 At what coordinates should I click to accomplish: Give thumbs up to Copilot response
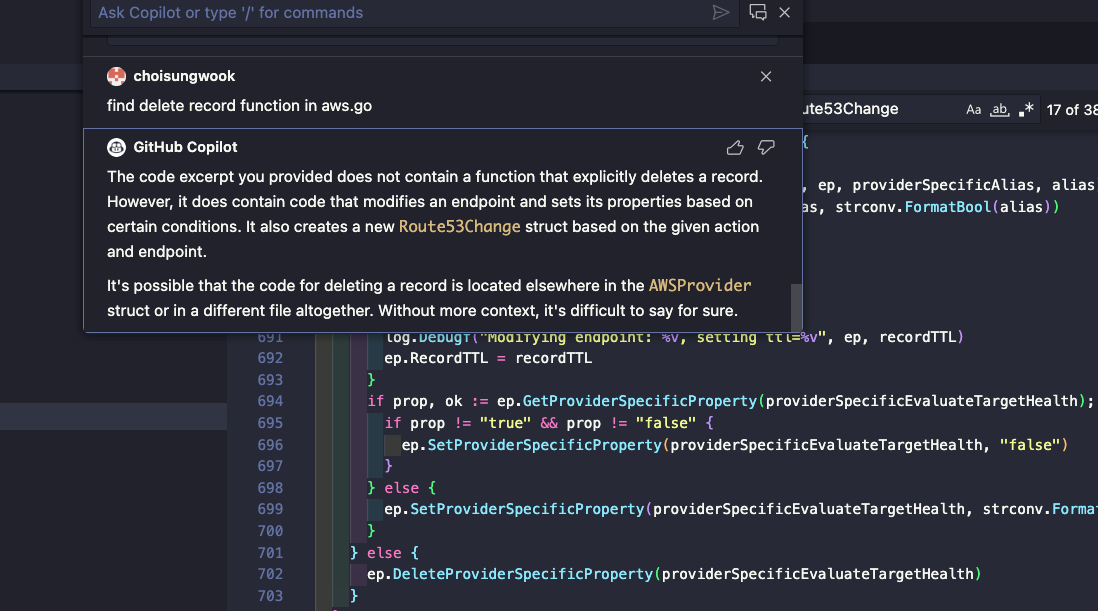click(x=735, y=148)
